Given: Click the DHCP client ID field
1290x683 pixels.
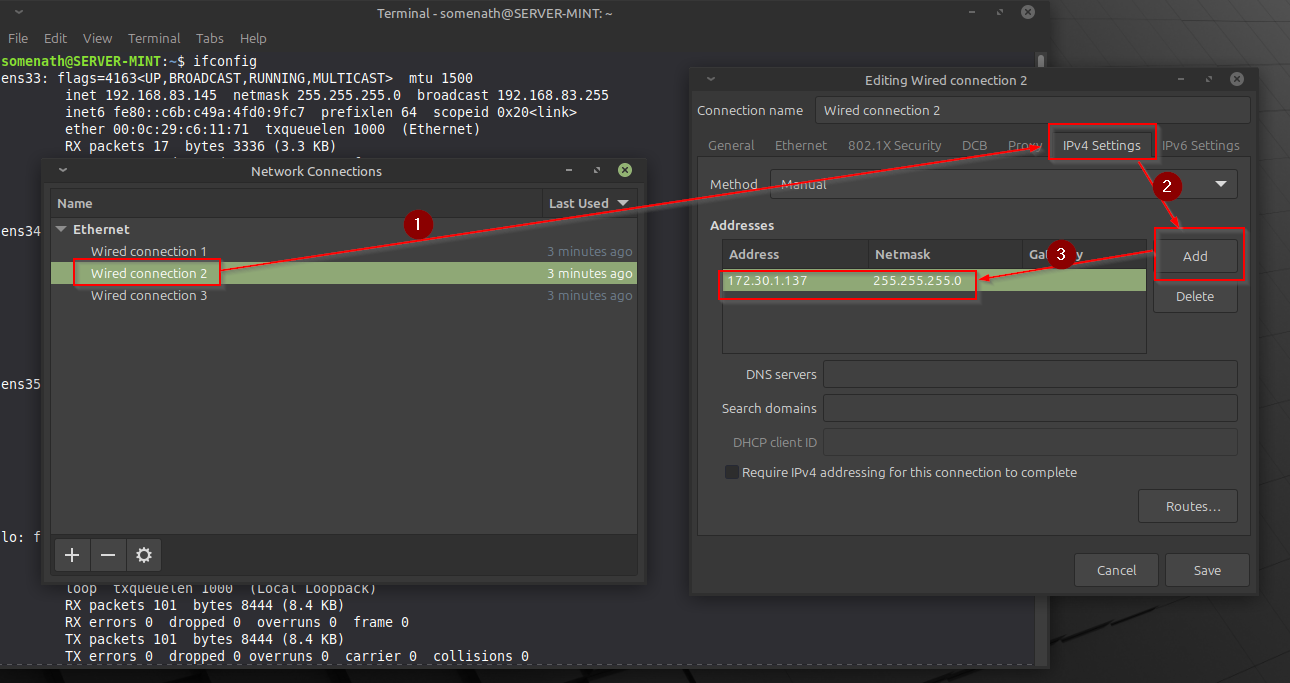Looking at the screenshot, I should [1030, 442].
